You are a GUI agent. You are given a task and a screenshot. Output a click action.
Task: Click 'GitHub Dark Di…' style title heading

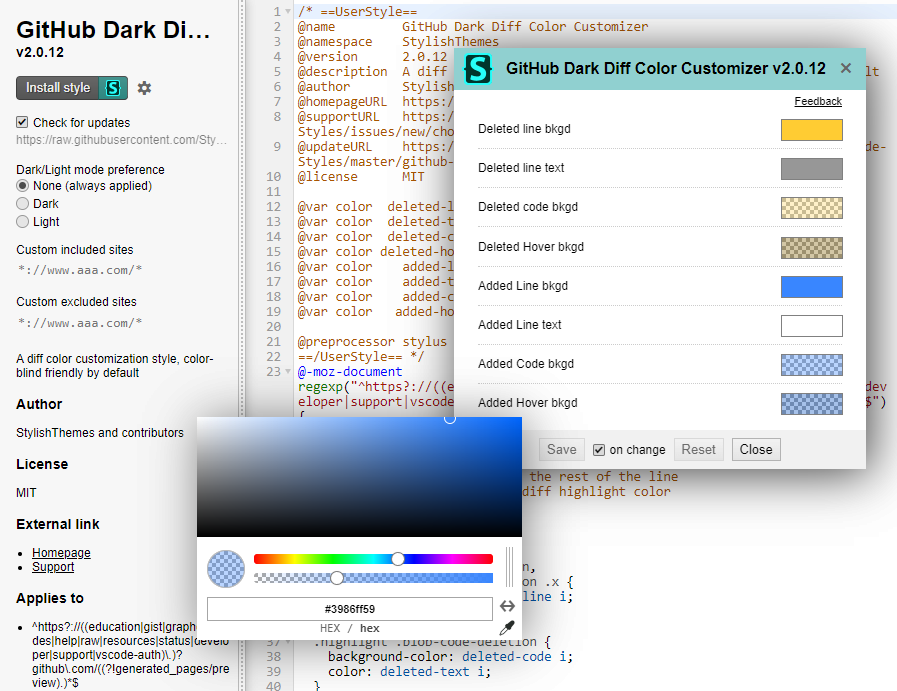113,30
